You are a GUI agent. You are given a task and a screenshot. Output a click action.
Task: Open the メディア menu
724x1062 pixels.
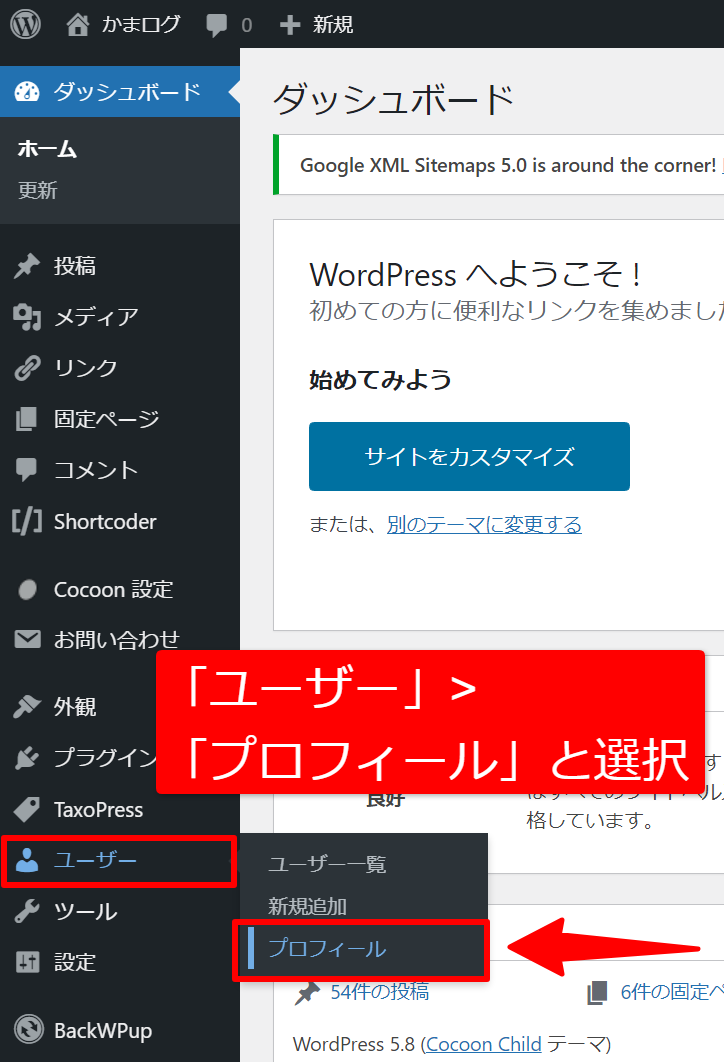120,317
